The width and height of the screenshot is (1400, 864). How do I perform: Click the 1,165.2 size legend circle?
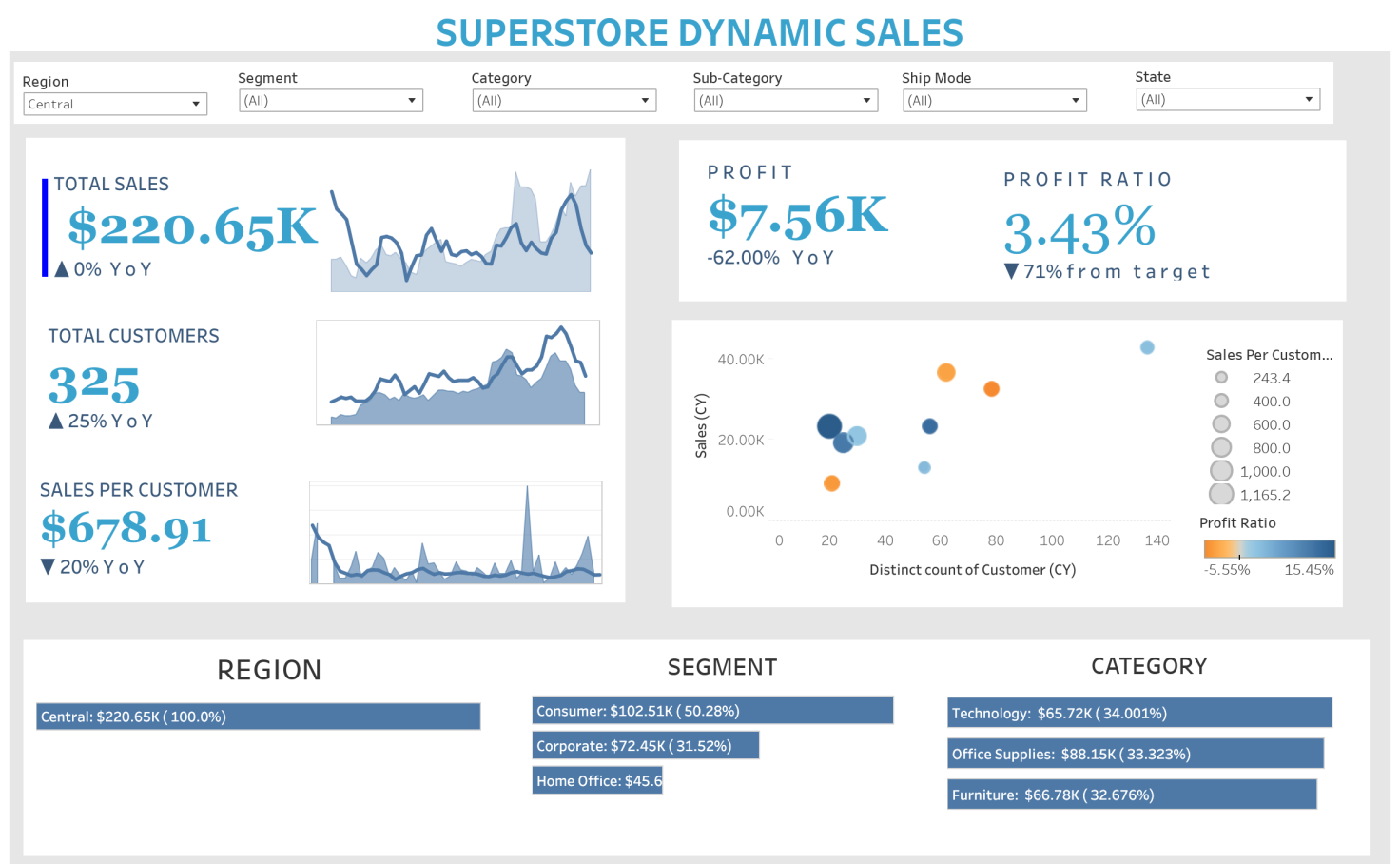(x=1221, y=494)
